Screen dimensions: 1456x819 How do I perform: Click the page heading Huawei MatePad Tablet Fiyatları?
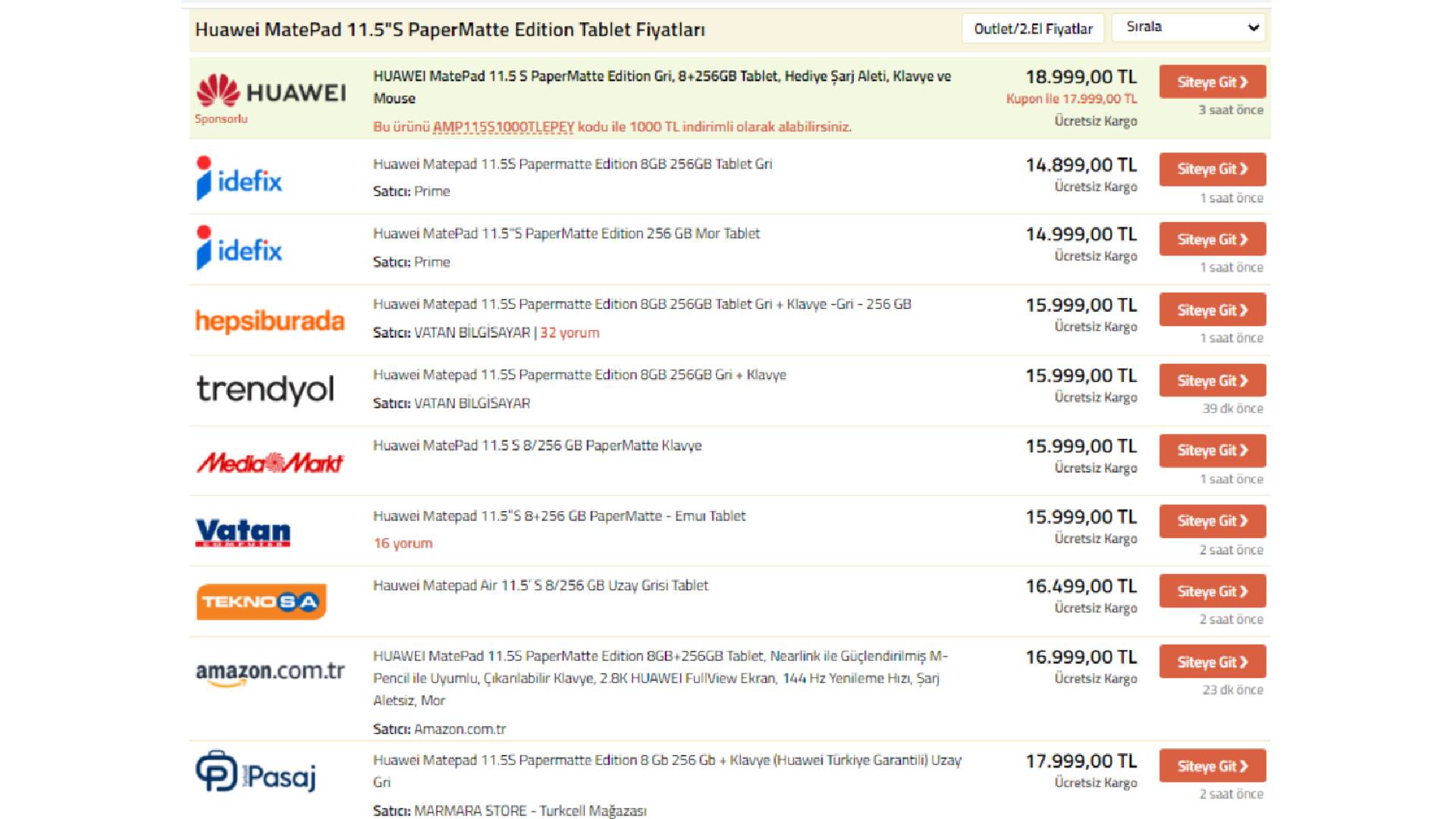tap(450, 30)
